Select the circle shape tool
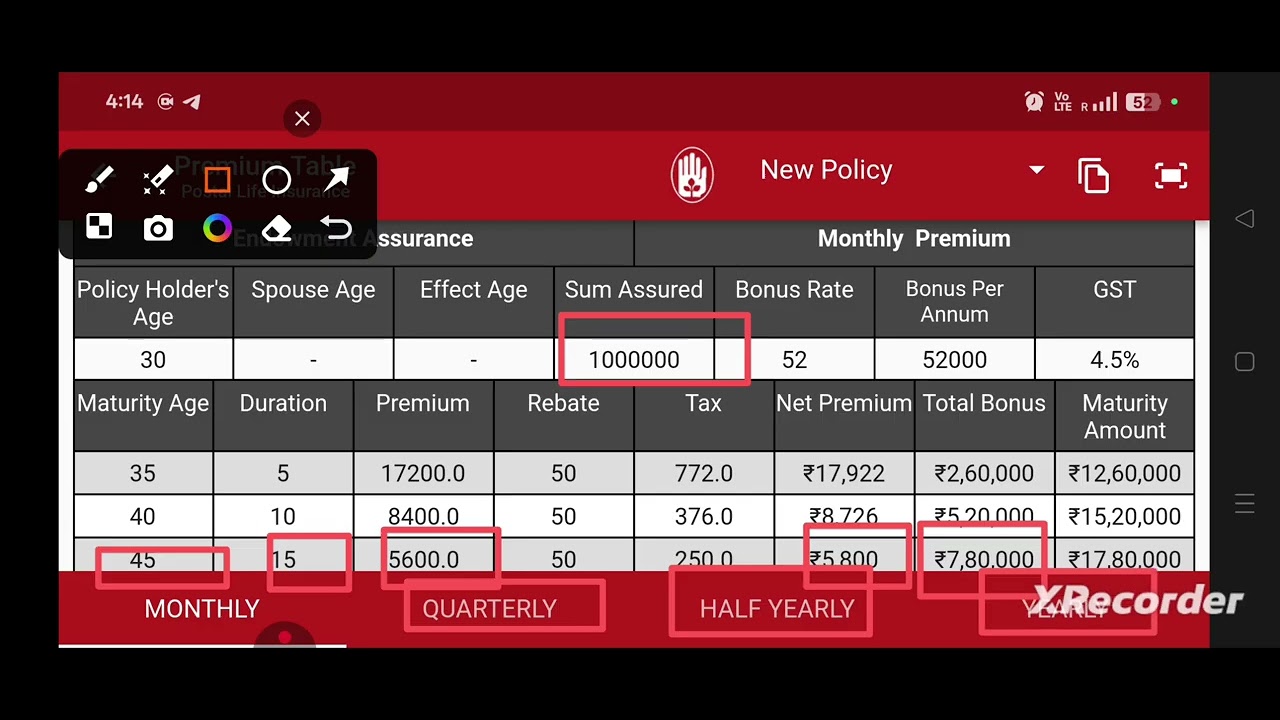 pos(277,181)
